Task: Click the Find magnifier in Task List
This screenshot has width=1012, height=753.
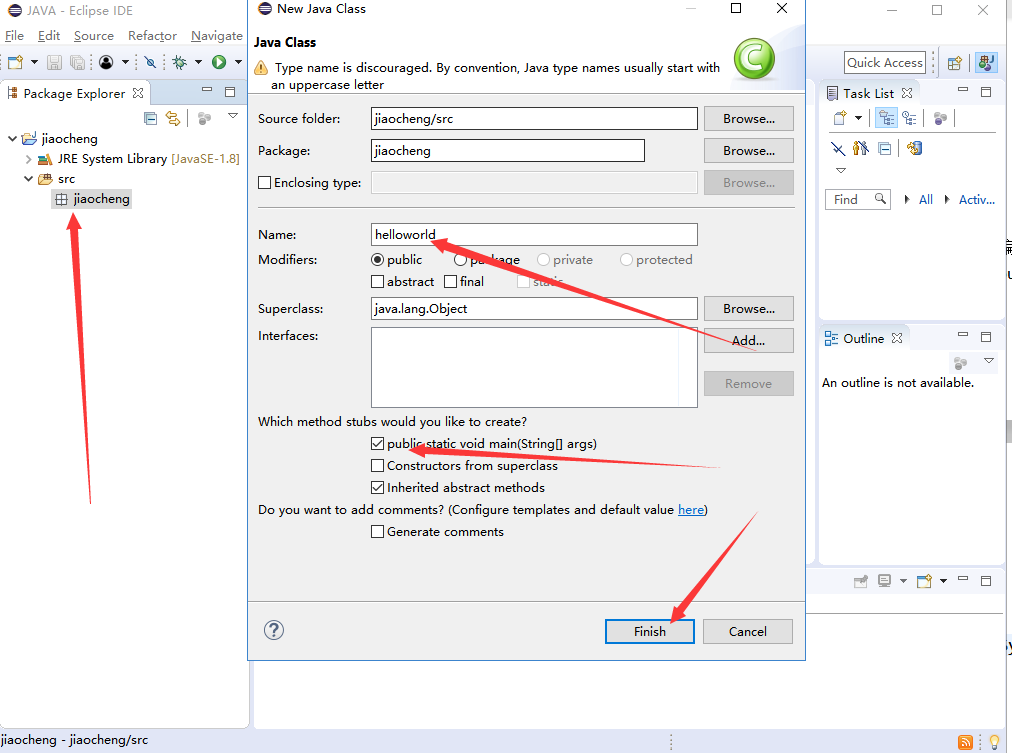Action: (x=880, y=199)
